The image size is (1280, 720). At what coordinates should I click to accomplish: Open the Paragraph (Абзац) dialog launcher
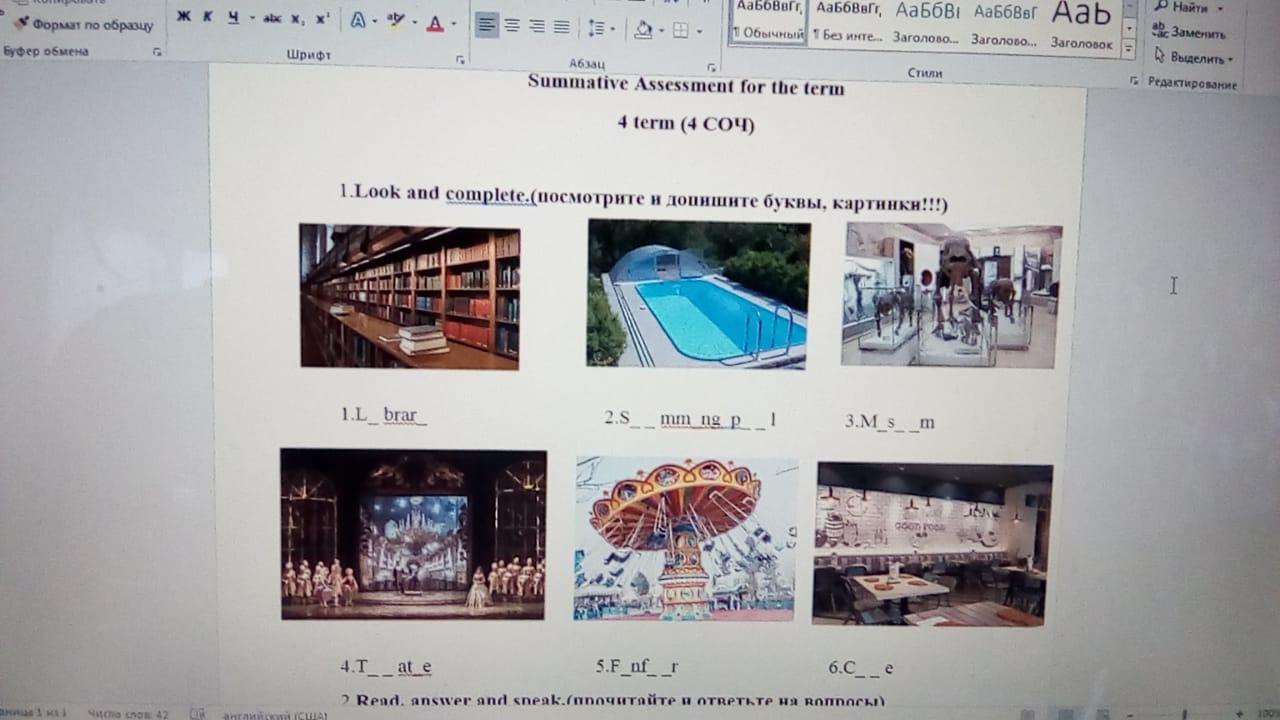pyautogui.click(x=712, y=67)
